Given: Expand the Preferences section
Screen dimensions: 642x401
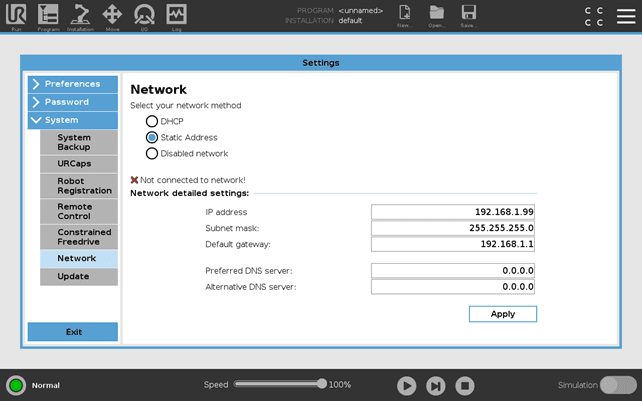Looking at the screenshot, I should [73, 84].
